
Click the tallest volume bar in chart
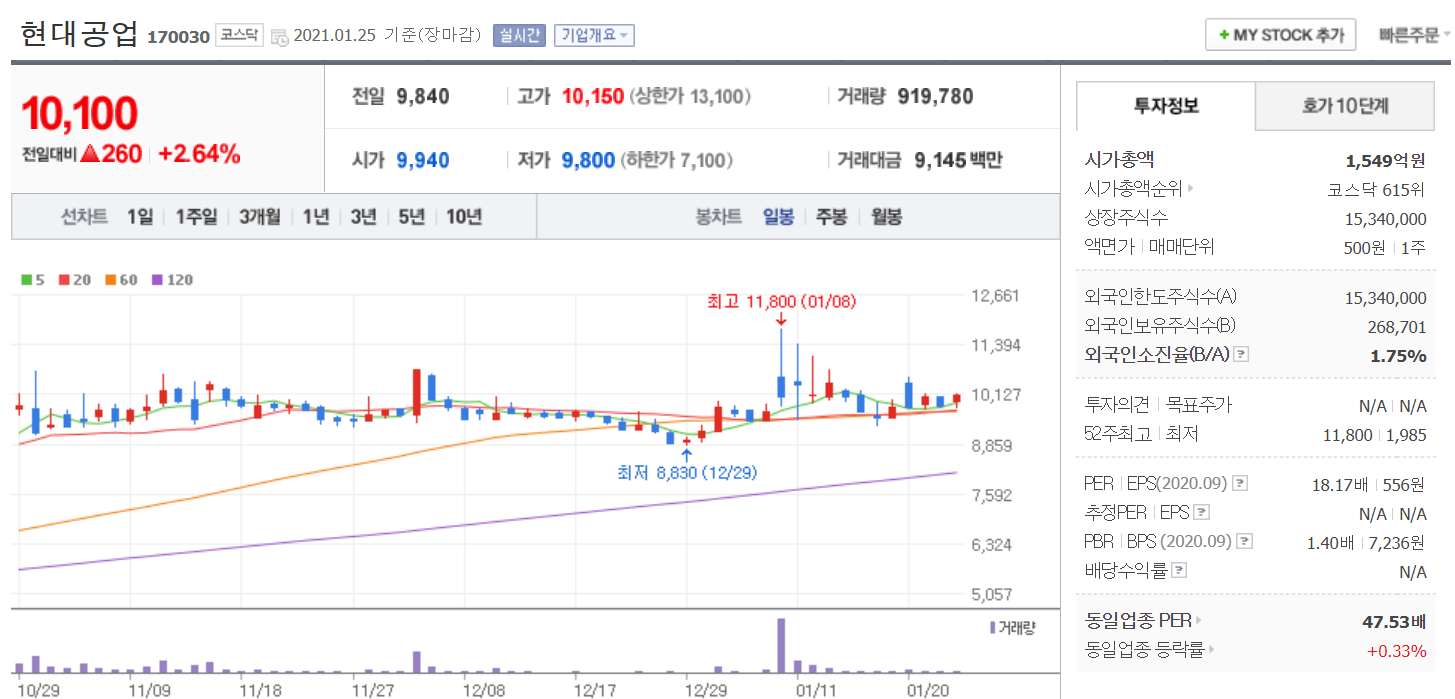[781, 645]
